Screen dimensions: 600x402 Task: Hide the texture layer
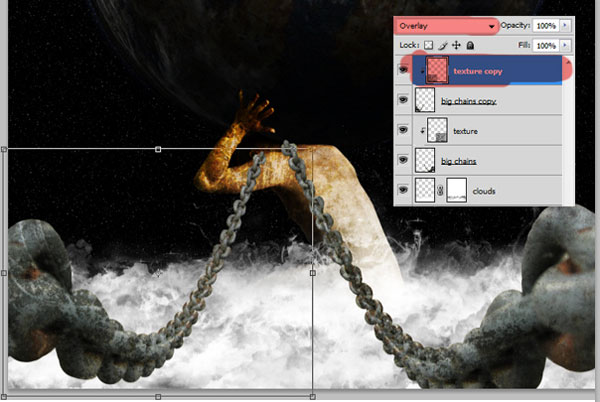coord(403,130)
